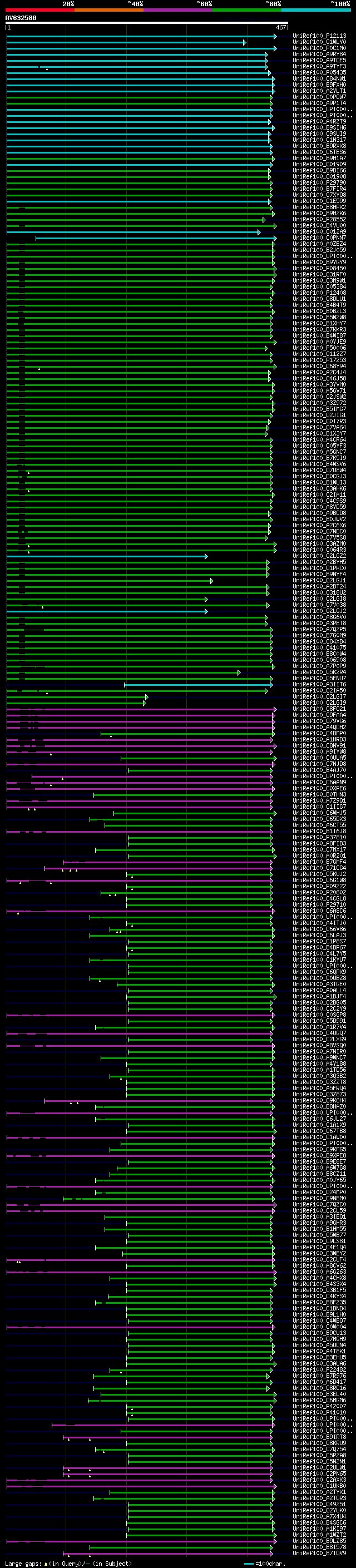Select UniRef100_Q2LGI9 label
The width and height of the screenshot is (356, 1568).
click(x=319, y=703)
